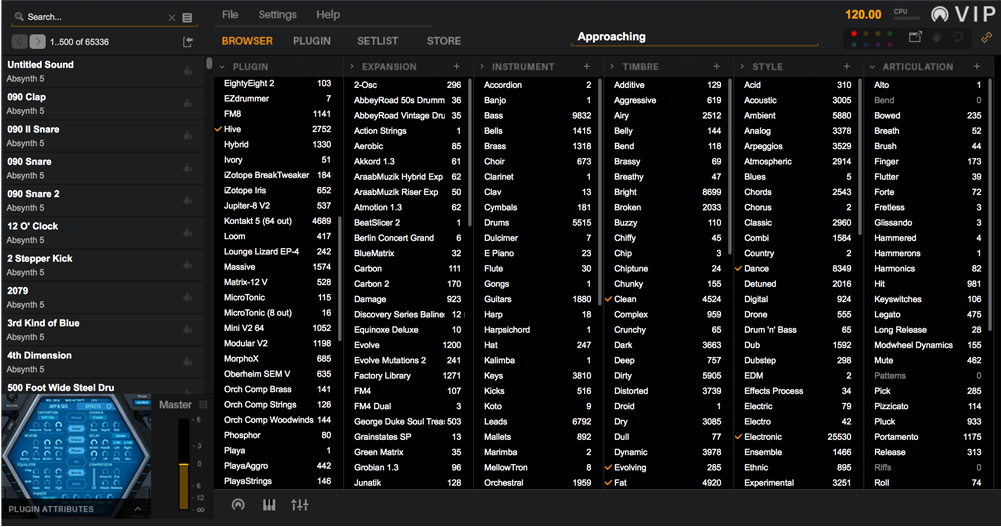
Task: Select the red color dot
Action: click(854, 34)
